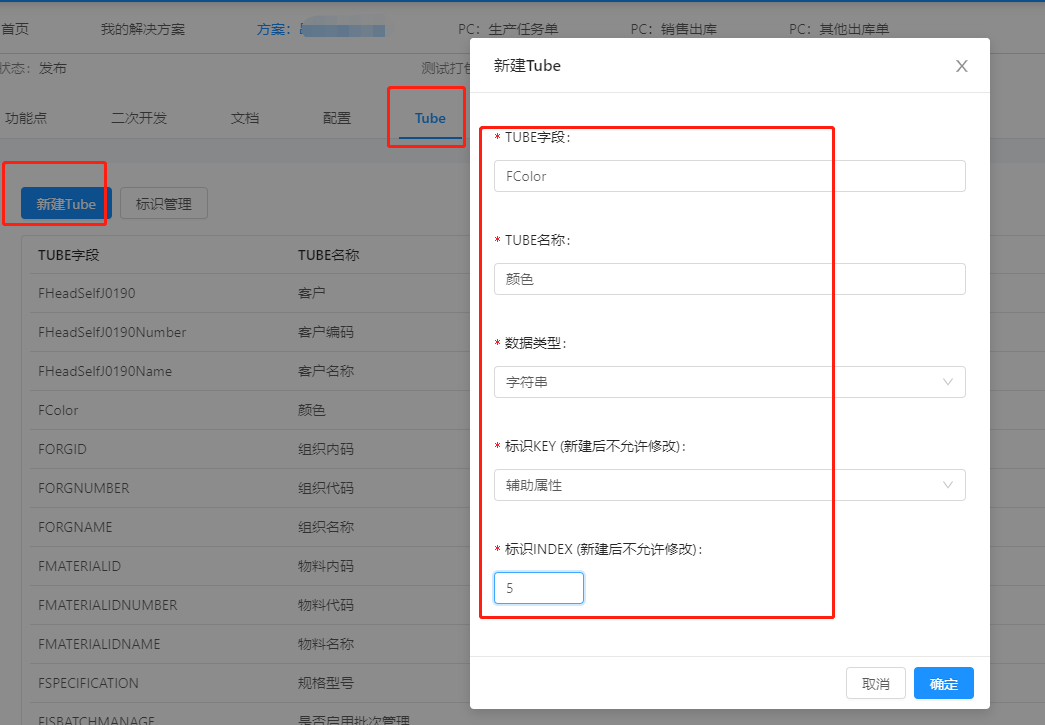The width and height of the screenshot is (1045, 725).
Task: Click the TUBE名称 column header
Action: coord(329,255)
